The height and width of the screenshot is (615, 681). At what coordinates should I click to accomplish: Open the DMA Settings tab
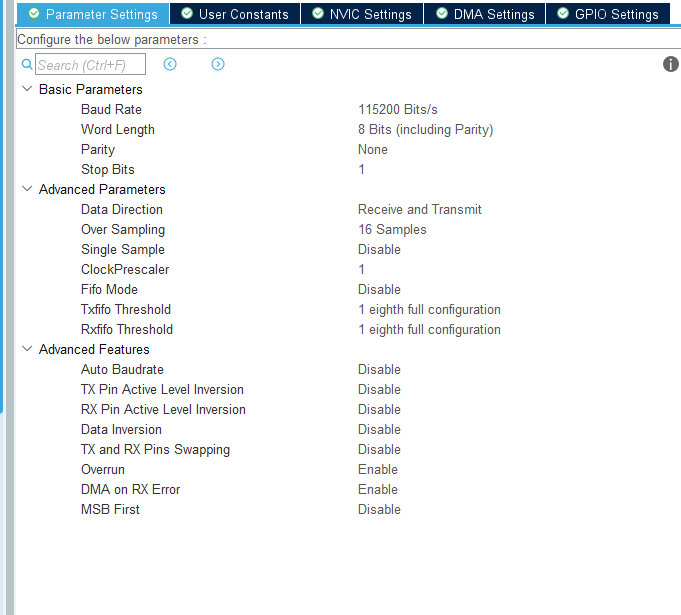(485, 14)
